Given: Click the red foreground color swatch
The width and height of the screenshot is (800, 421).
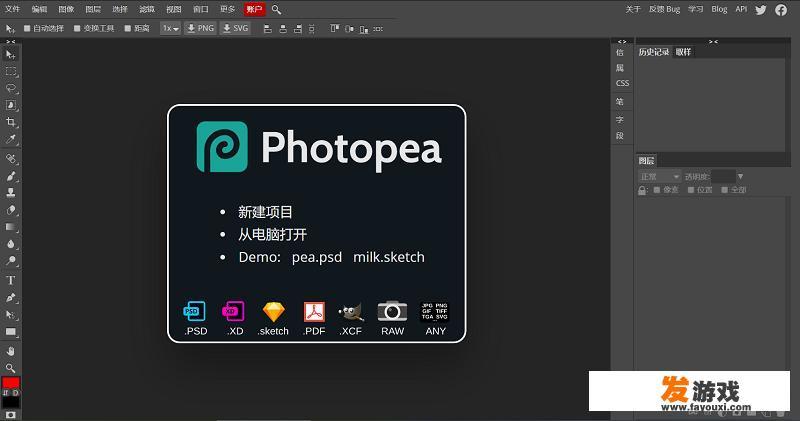Looking at the screenshot, I should coord(10,383).
